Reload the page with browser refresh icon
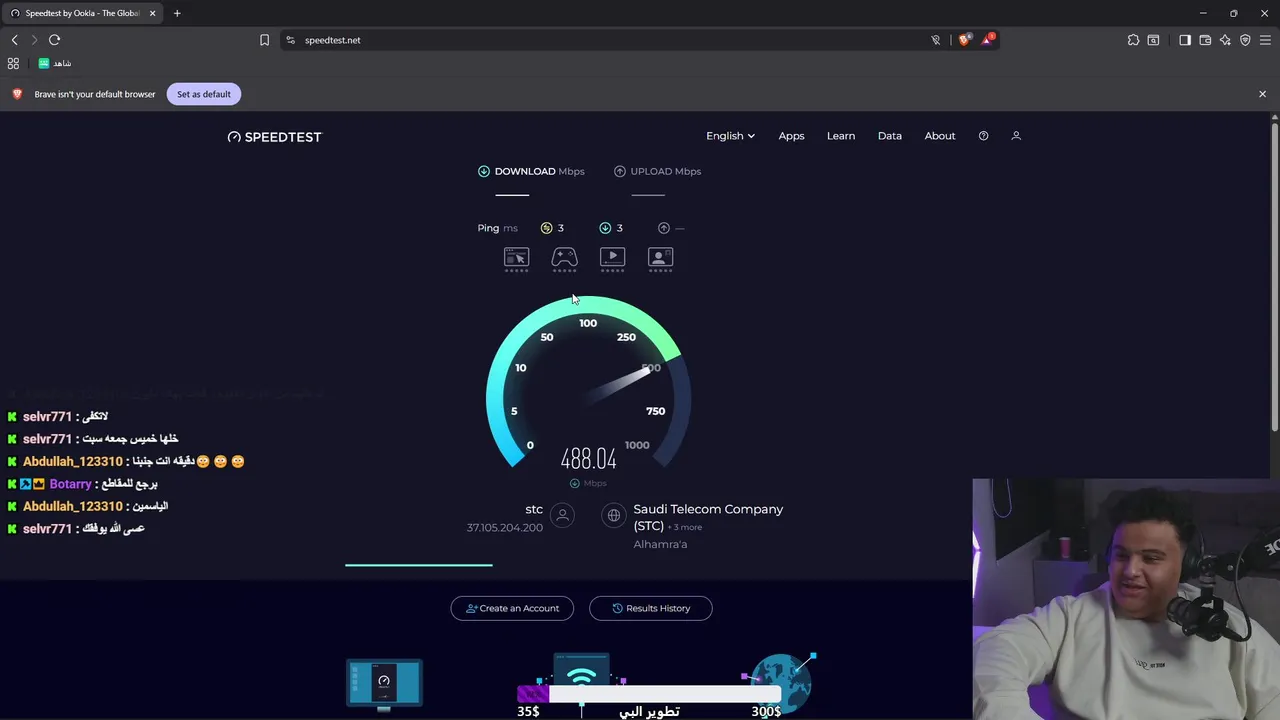This screenshot has width=1280, height=720. click(54, 40)
